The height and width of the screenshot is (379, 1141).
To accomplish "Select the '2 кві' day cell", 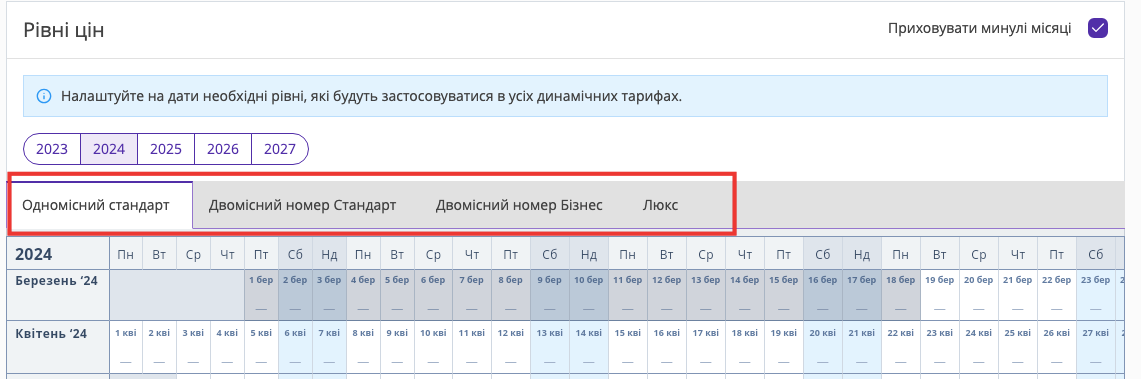I will pos(159,346).
